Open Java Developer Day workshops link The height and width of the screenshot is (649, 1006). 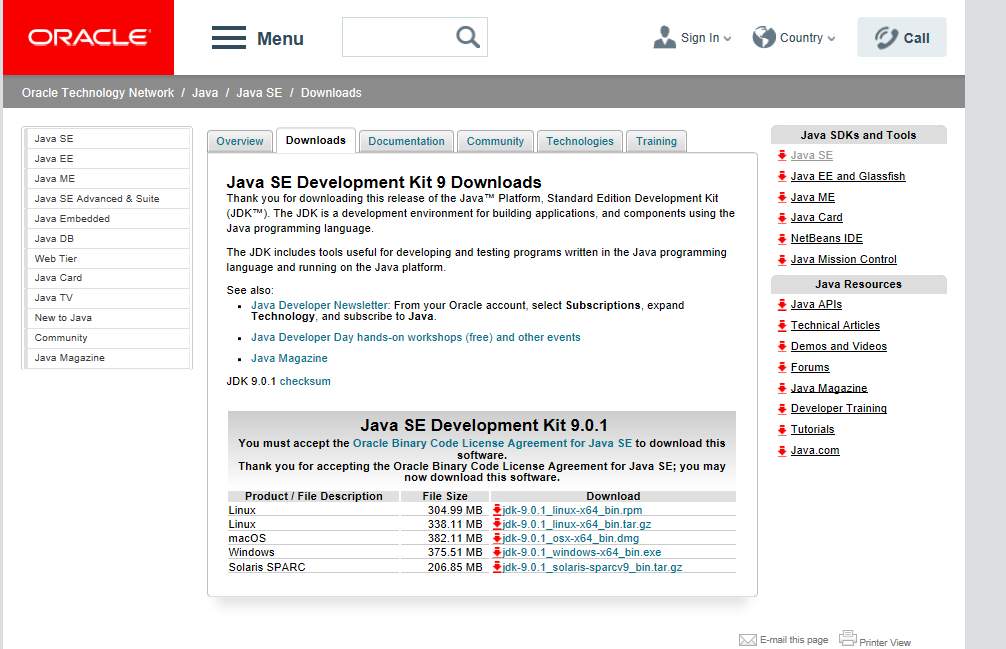coord(416,337)
